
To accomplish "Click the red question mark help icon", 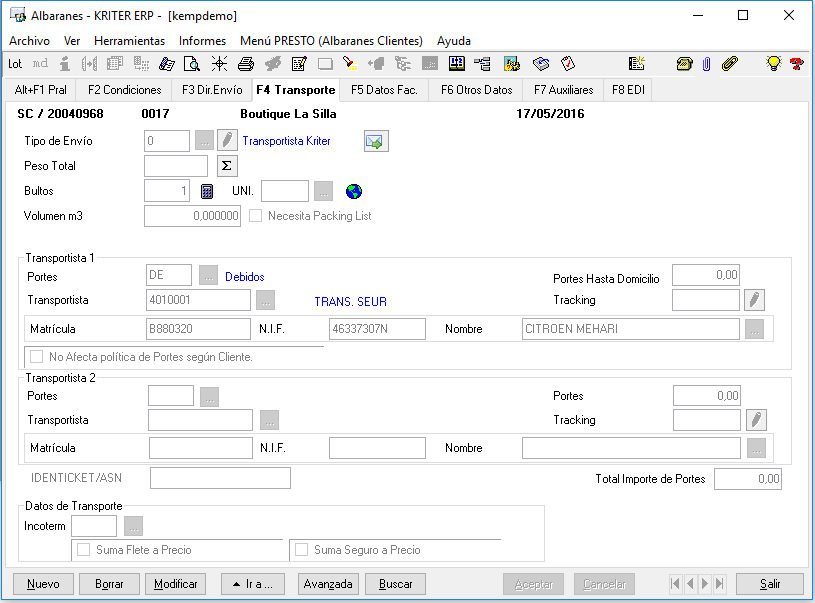I will (796, 64).
